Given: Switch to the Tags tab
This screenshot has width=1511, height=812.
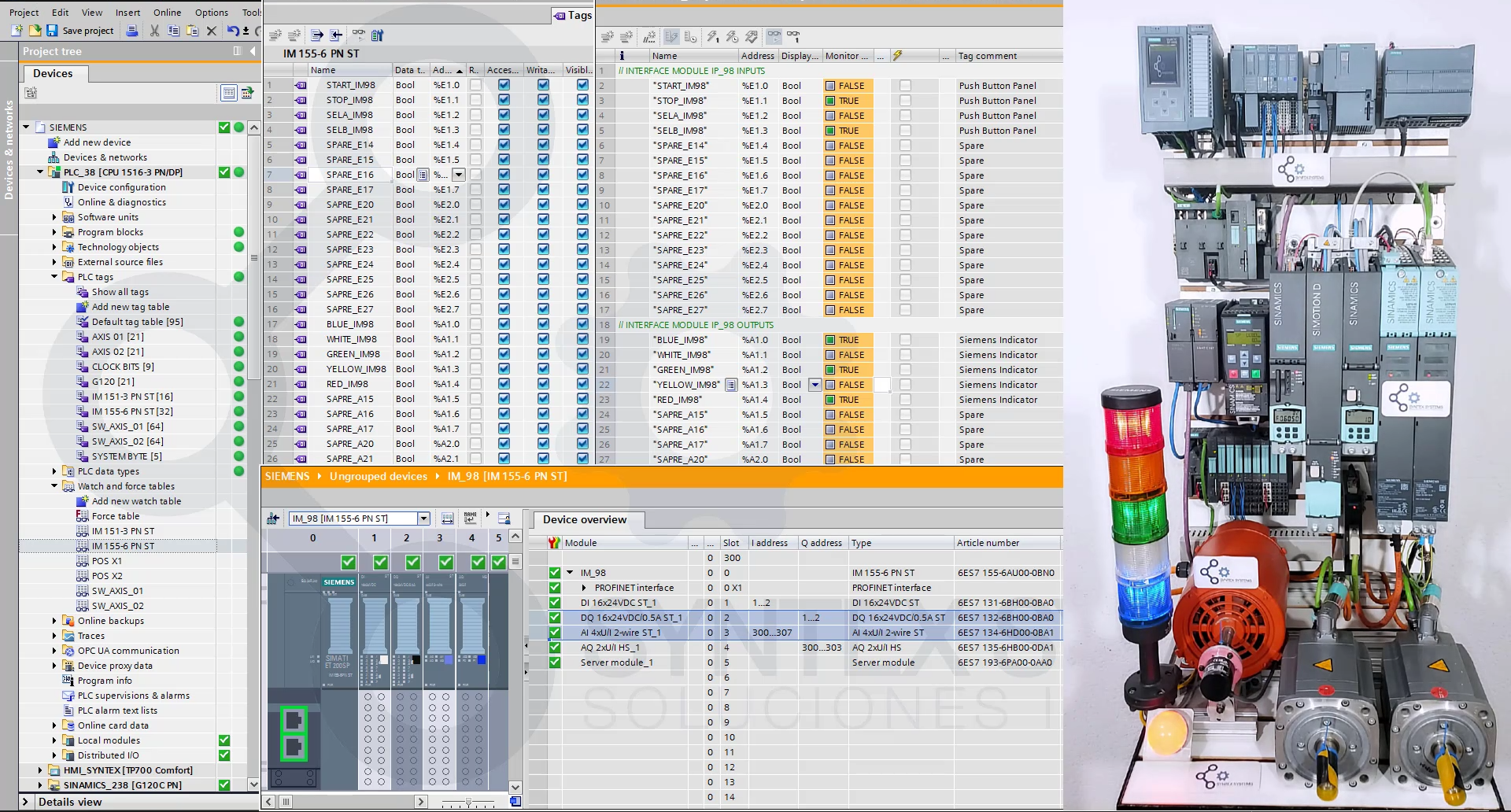Looking at the screenshot, I should 573,15.
